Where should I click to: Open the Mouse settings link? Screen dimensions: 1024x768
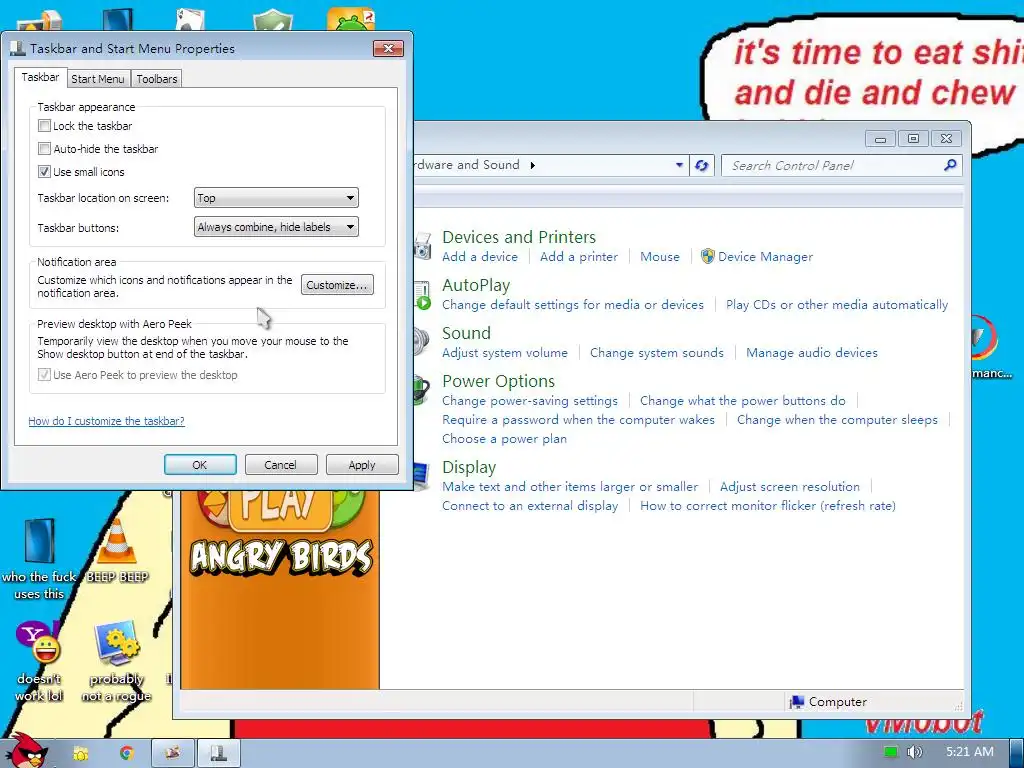660,257
